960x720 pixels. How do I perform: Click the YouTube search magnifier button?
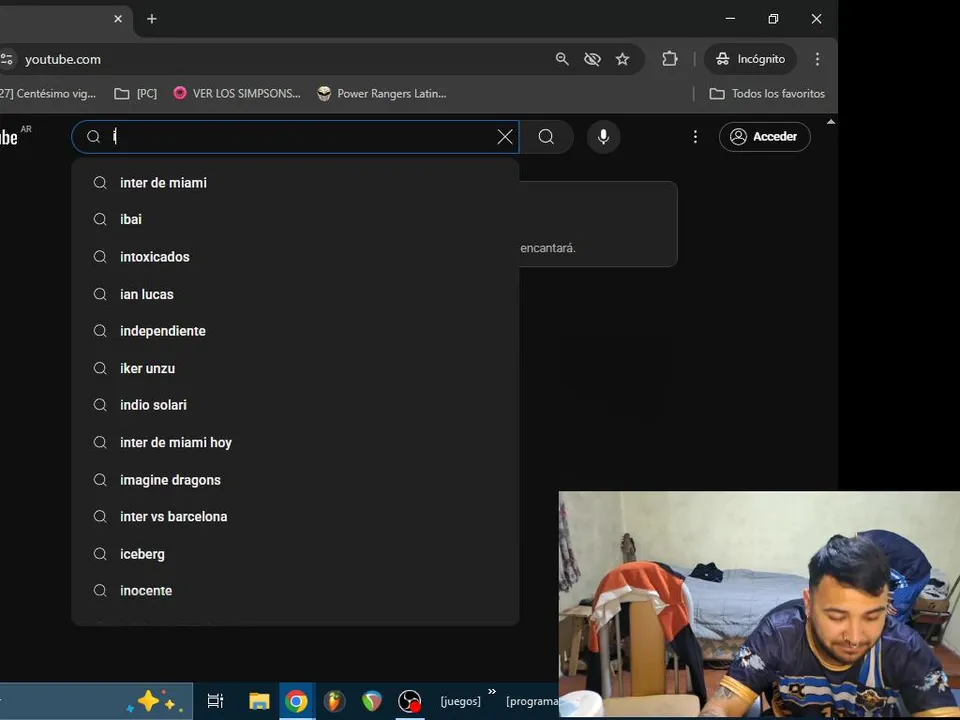coord(546,137)
